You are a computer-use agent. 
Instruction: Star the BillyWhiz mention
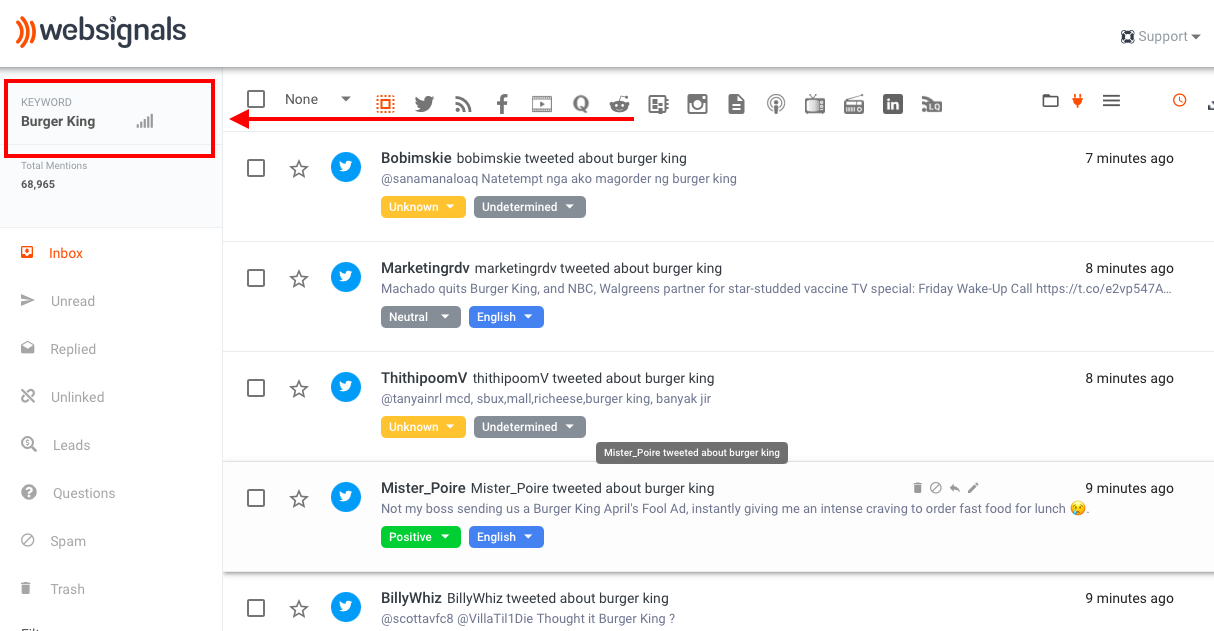(x=299, y=609)
